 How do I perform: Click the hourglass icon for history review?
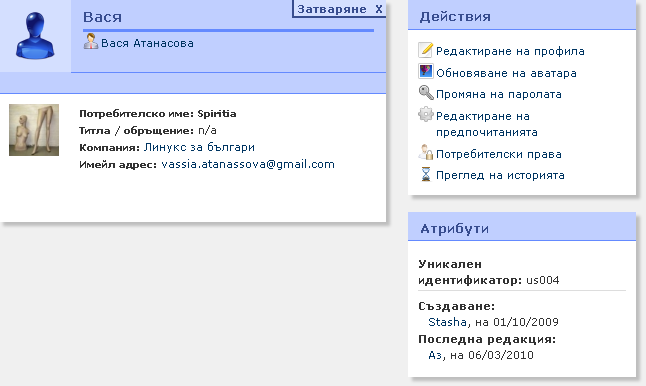(x=426, y=174)
